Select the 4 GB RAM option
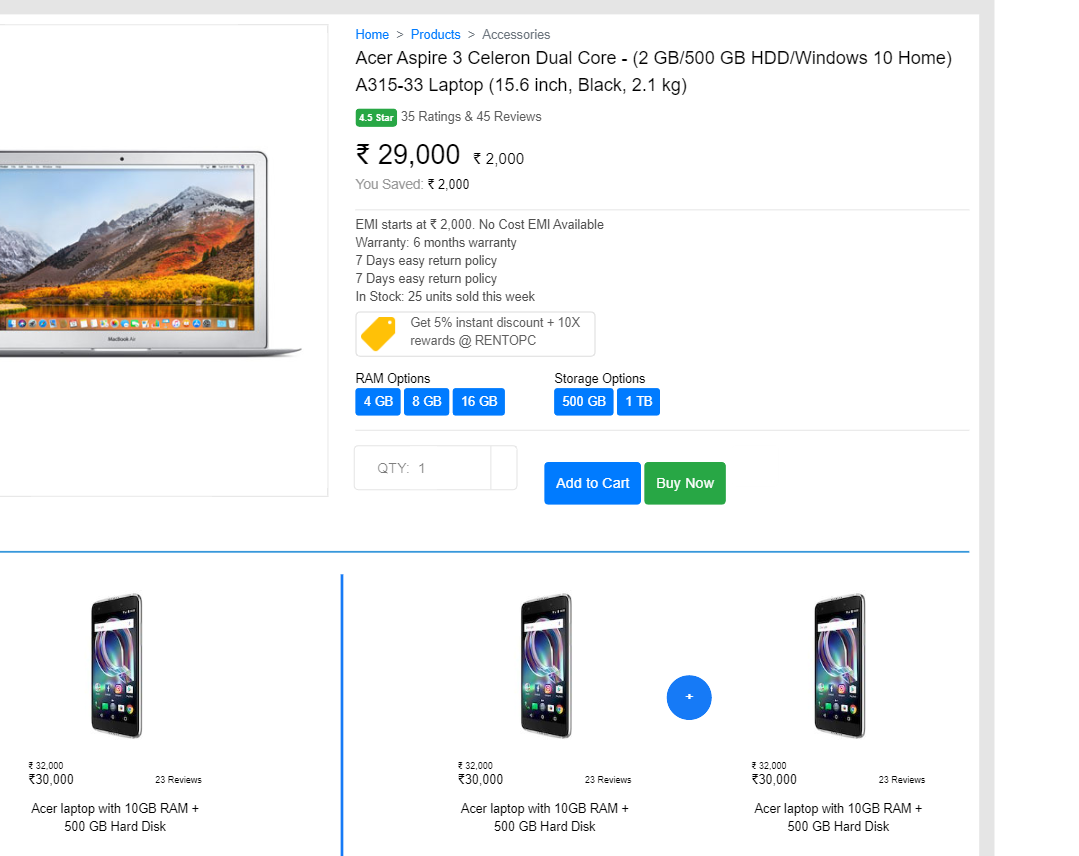The width and height of the screenshot is (1079, 856). (x=378, y=402)
